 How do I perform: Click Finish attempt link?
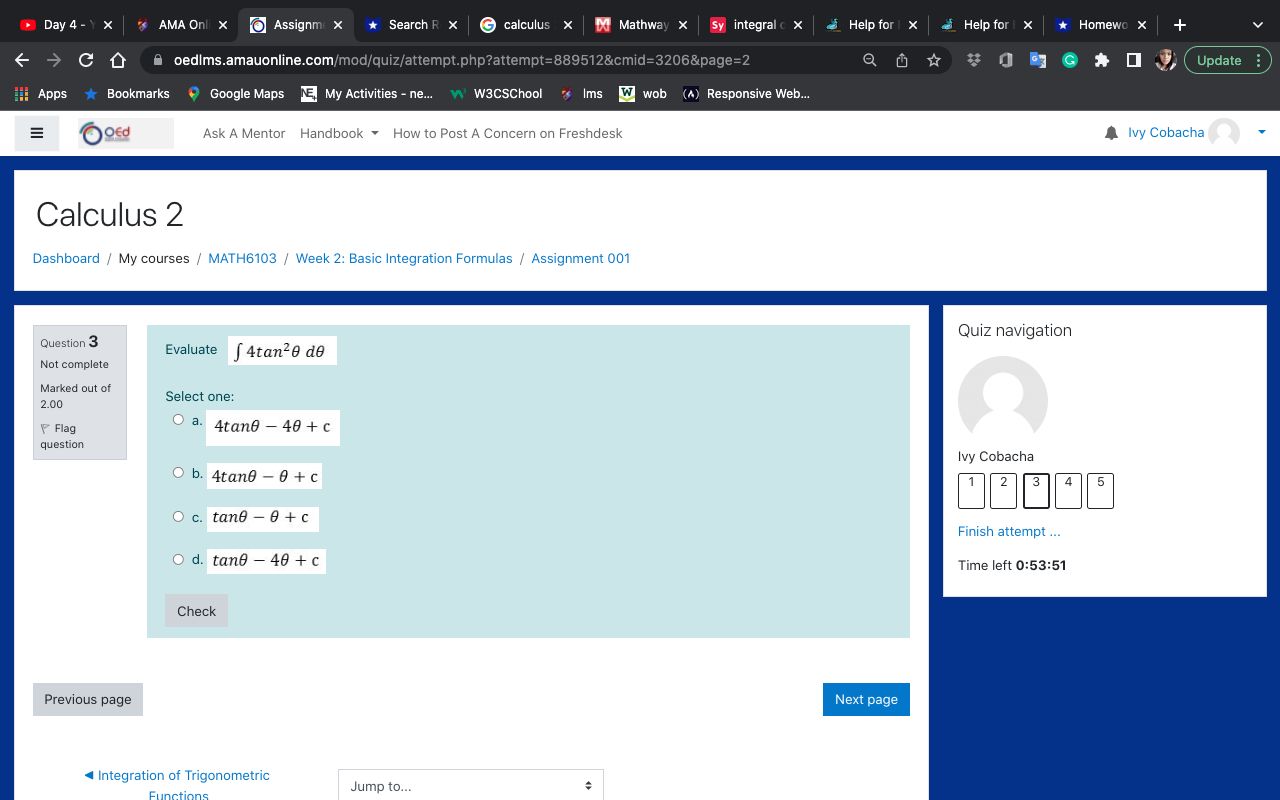tap(1009, 531)
